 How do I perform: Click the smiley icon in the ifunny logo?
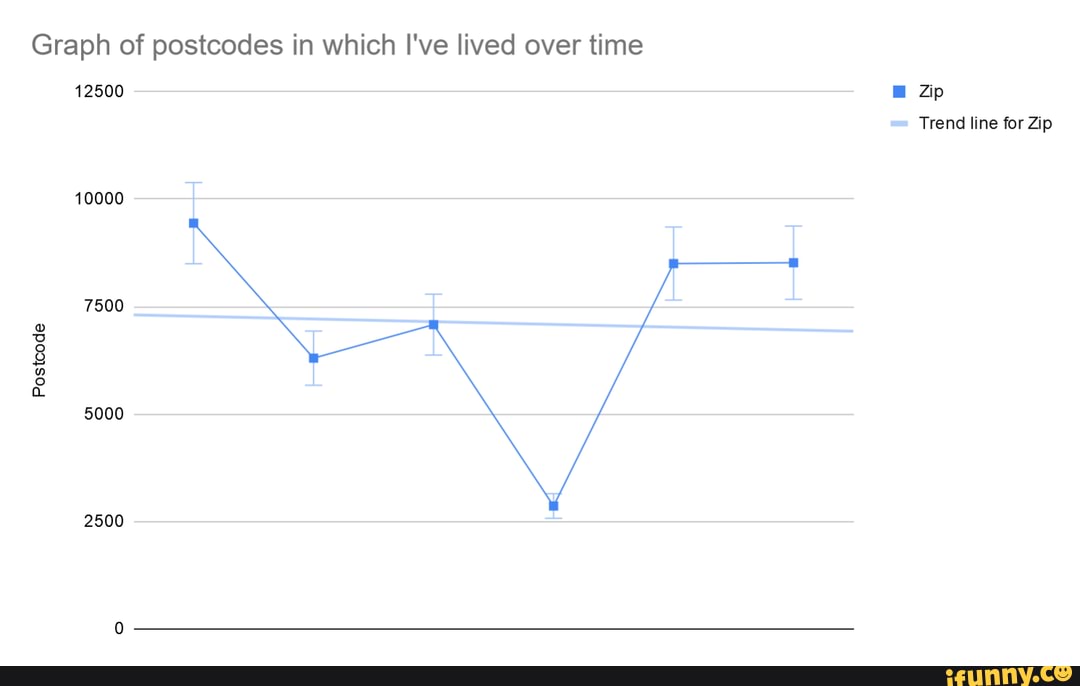pos(1062,674)
